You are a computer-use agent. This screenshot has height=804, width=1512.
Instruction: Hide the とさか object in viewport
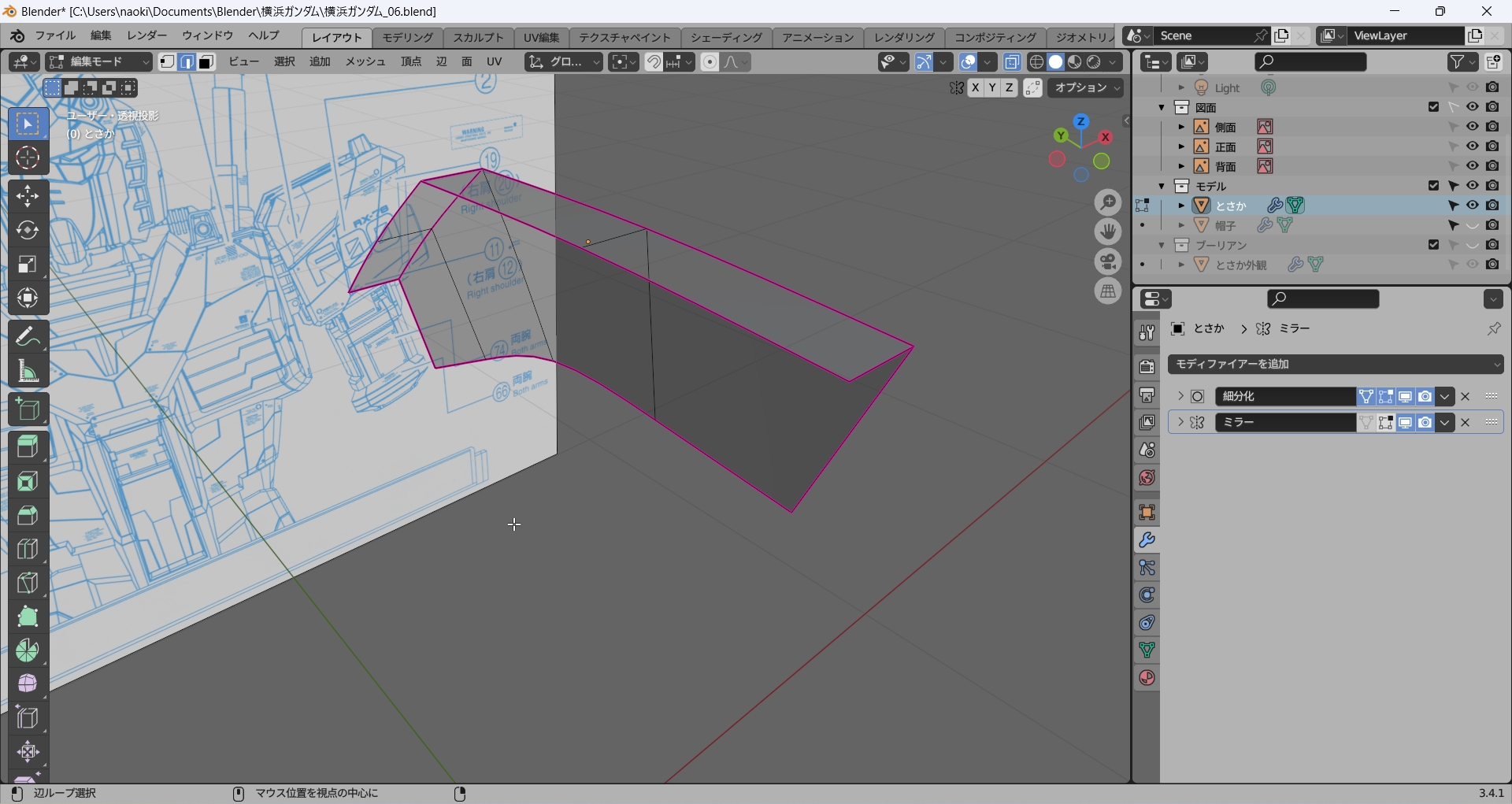coord(1472,206)
